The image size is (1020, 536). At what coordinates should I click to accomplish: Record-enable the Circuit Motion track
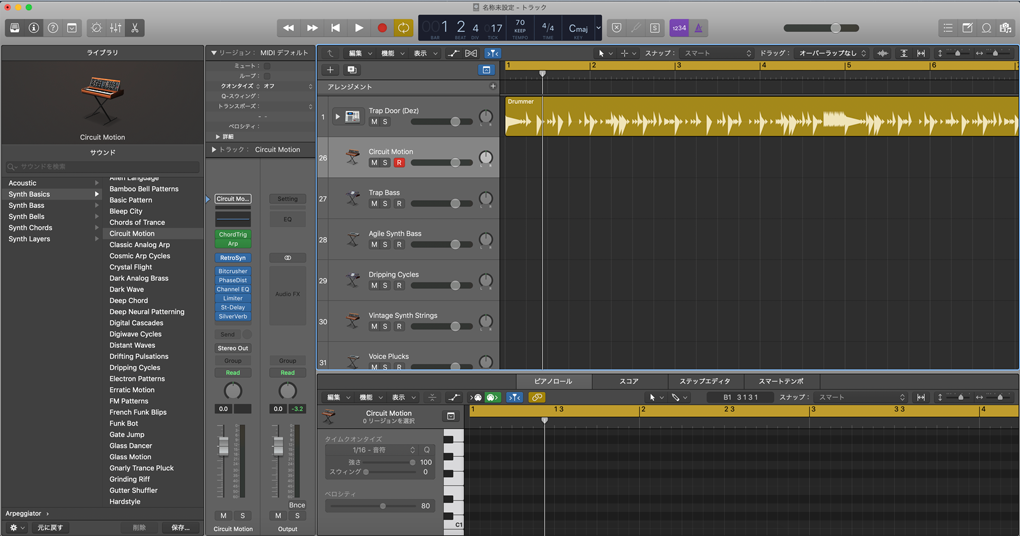(399, 163)
